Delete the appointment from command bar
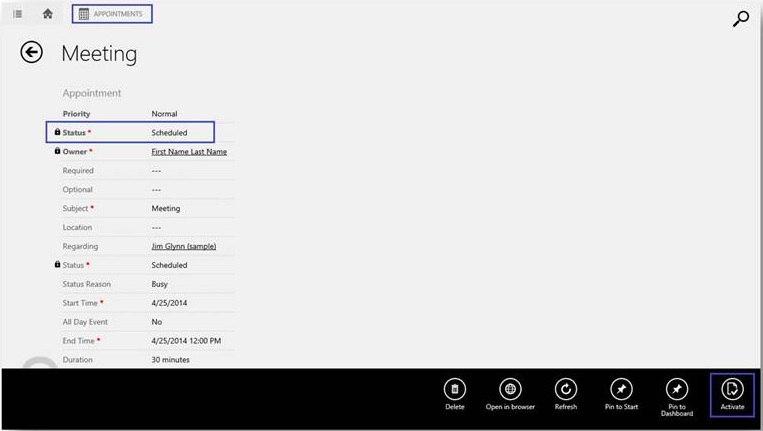The height and width of the screenshot is (431, 763). click(x=454, y=395)
